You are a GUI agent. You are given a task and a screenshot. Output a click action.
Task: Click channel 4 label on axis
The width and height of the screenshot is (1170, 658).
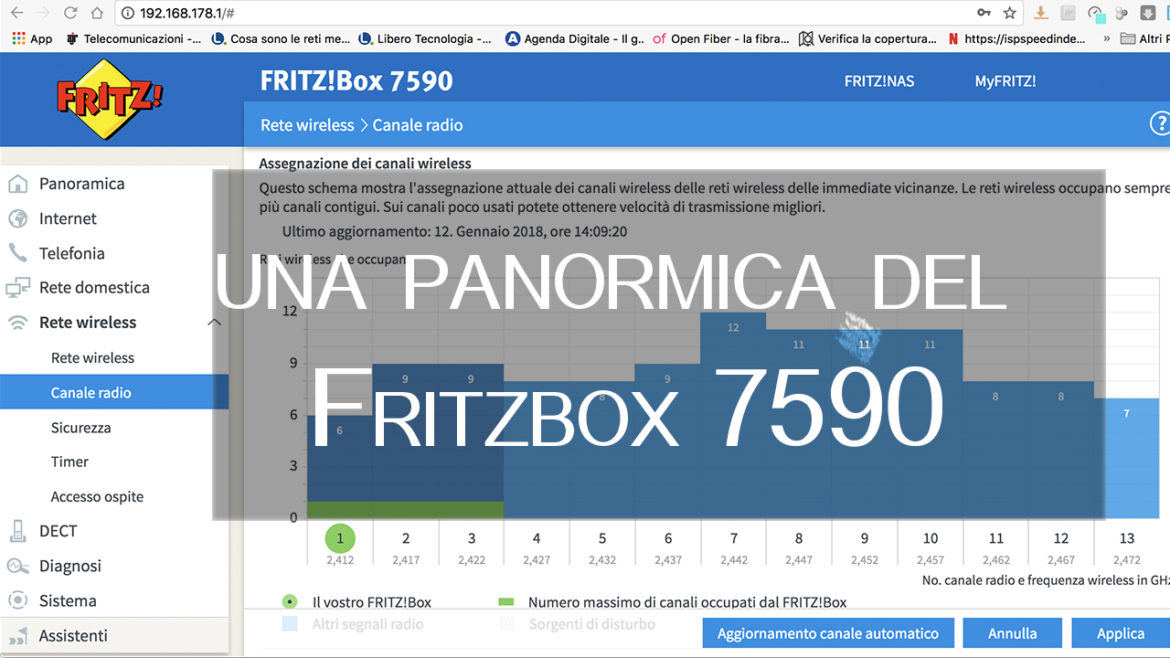tap(536, 538)
